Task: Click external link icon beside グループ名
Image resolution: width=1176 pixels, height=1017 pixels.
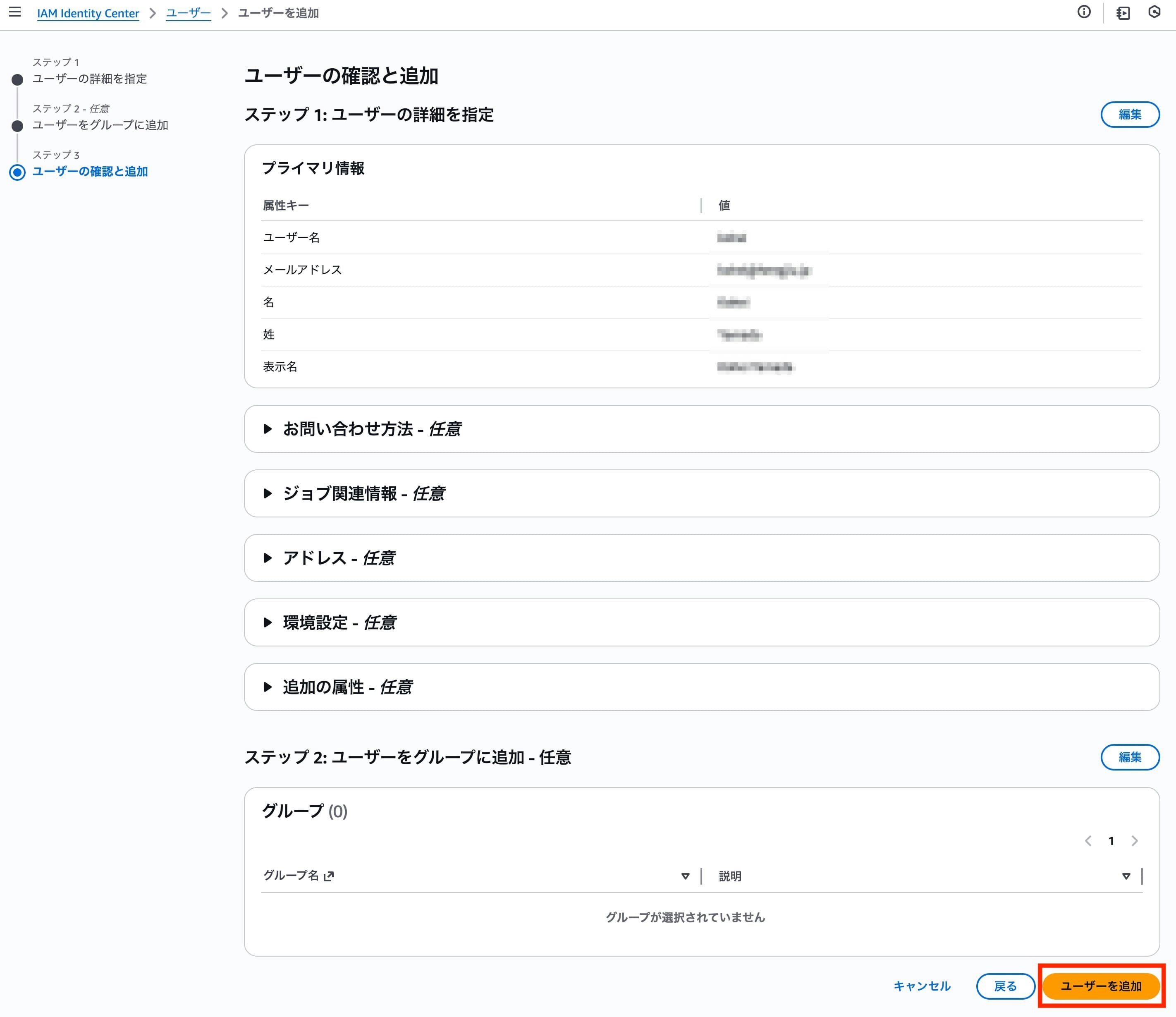Action: click(x=329, y=876)
